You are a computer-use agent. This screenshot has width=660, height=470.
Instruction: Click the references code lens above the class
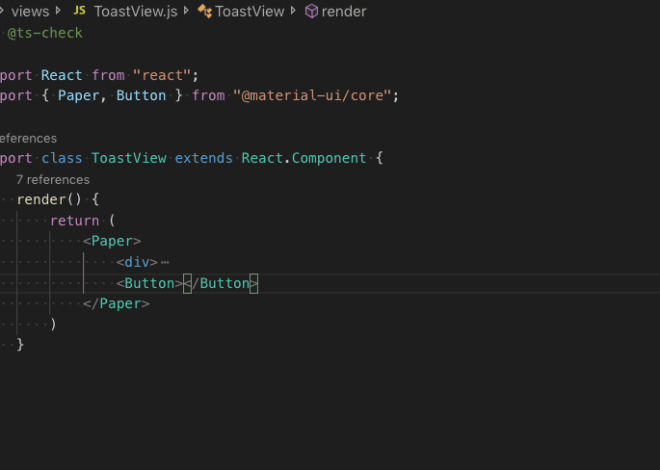(x=27, y=138)
